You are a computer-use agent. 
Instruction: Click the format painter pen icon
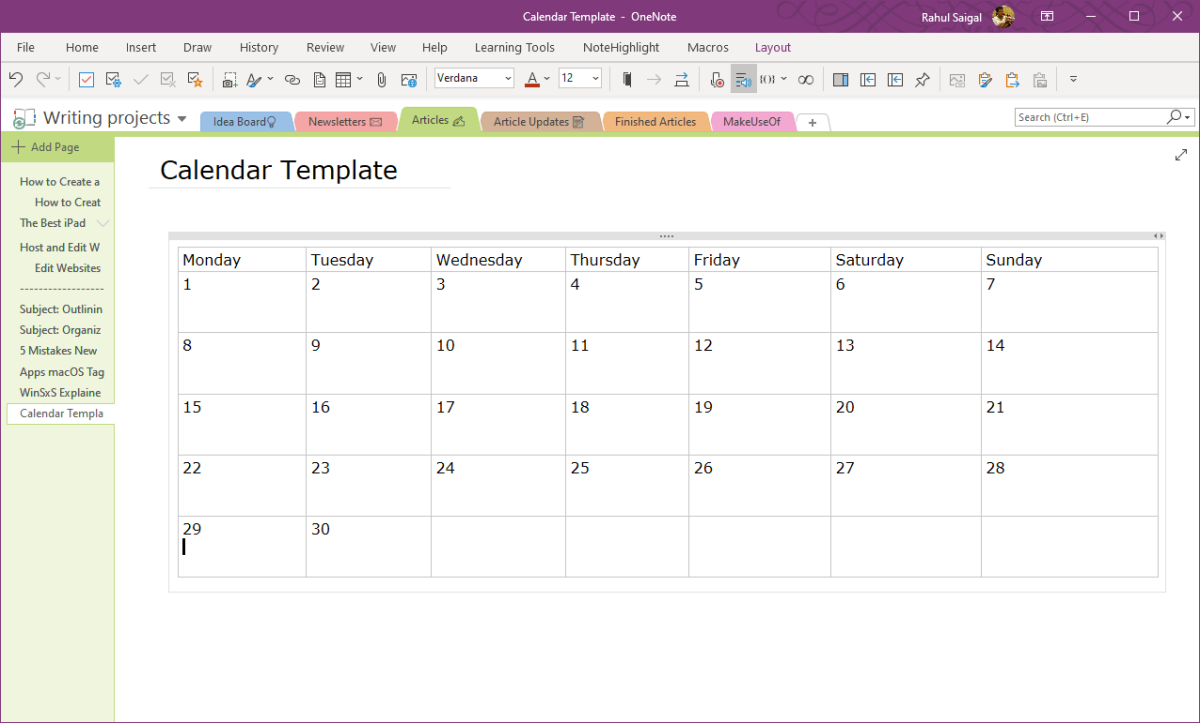click(254, 79)
